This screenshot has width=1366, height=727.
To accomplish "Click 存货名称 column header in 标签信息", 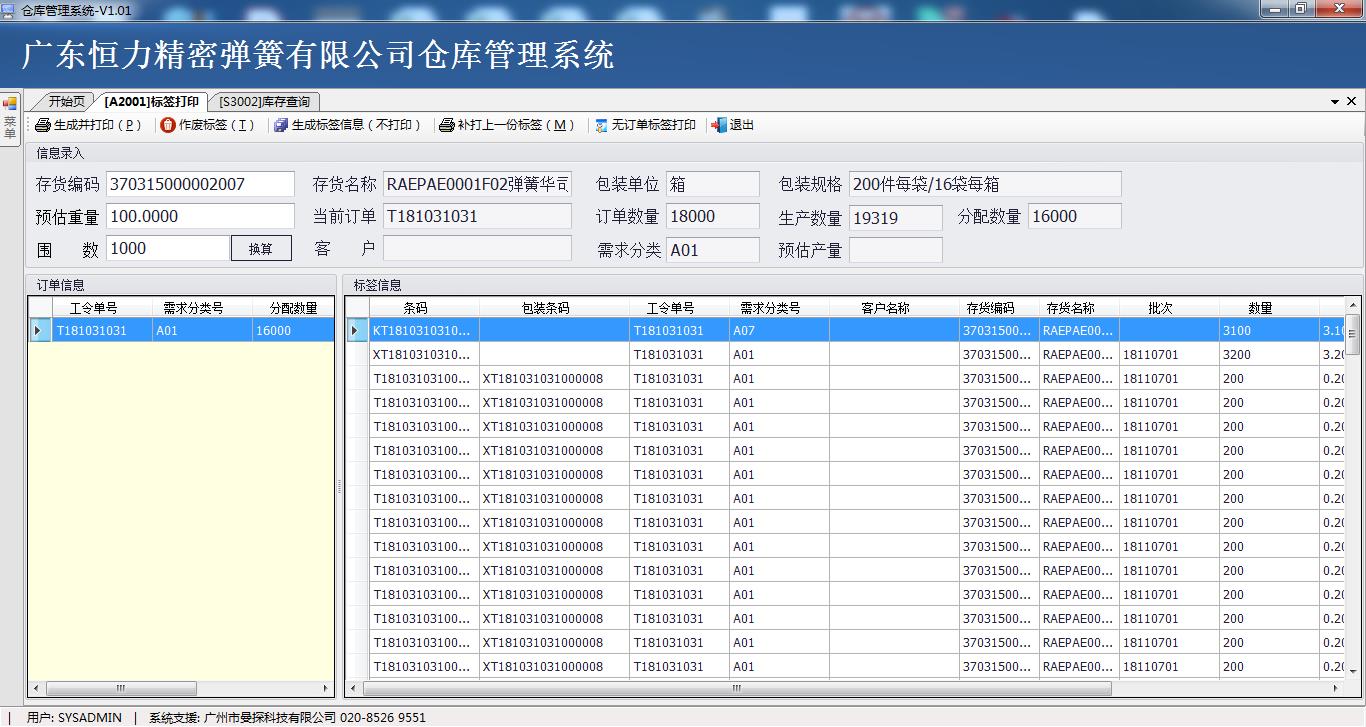I will coord(1079,308).
